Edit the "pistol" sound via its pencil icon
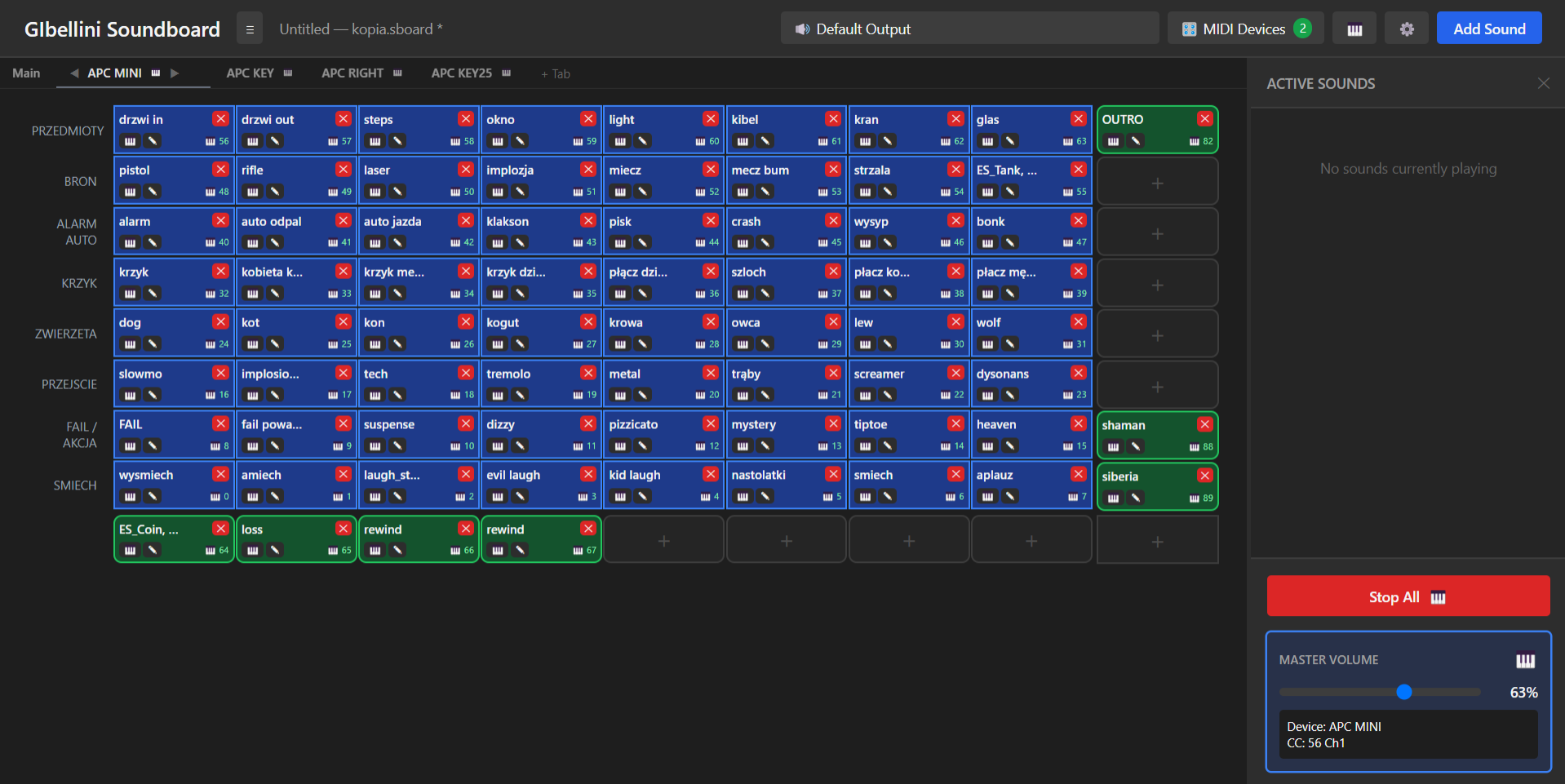Image resolution: width=1565 pixels, height=784 pixels. click(152, 192)
